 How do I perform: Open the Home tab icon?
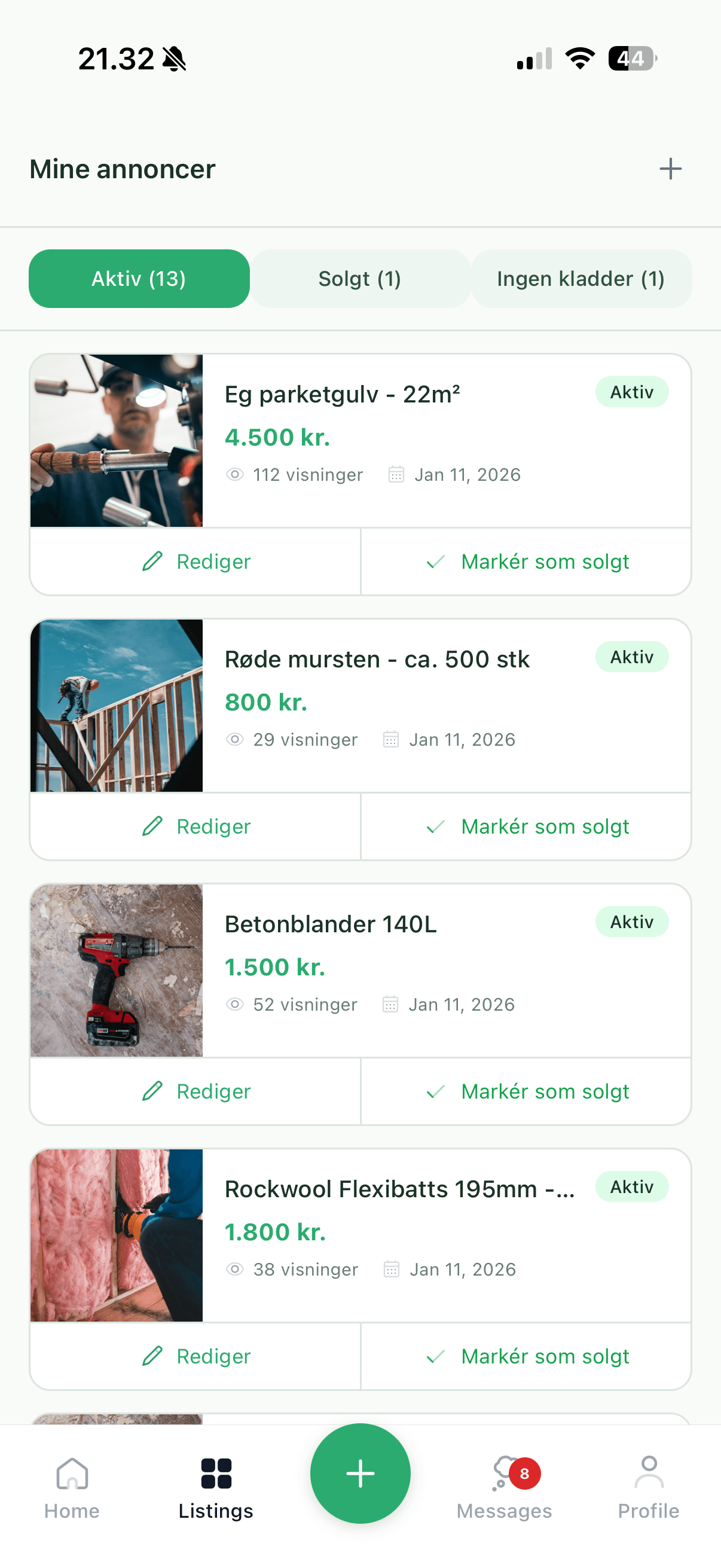72,1474
